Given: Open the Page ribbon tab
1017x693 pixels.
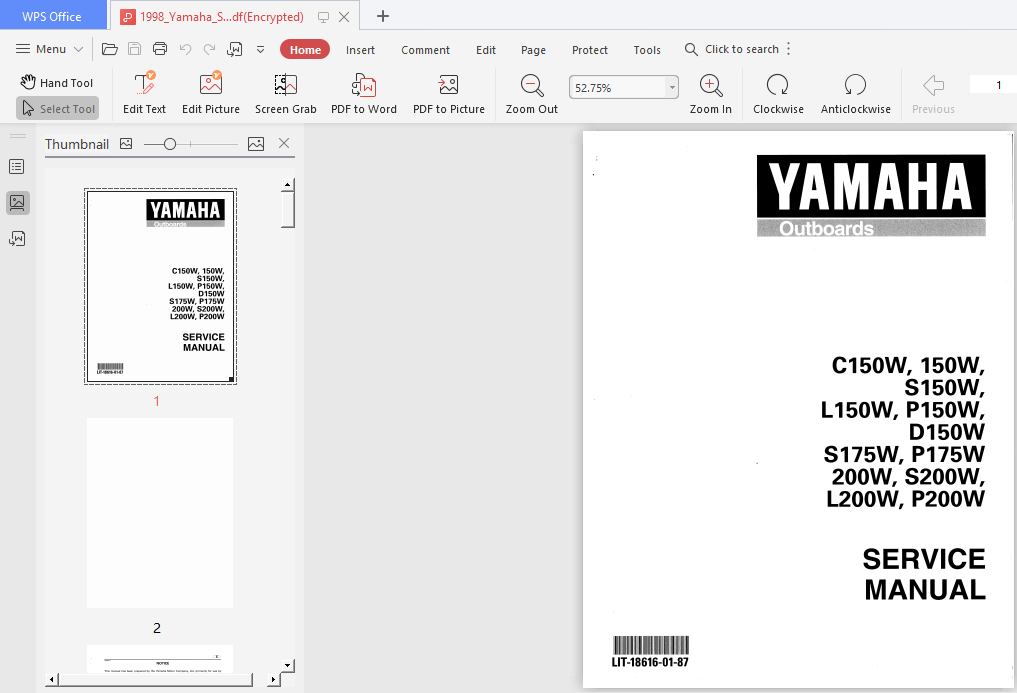Looking at the screenshot, I should point(533,50).
